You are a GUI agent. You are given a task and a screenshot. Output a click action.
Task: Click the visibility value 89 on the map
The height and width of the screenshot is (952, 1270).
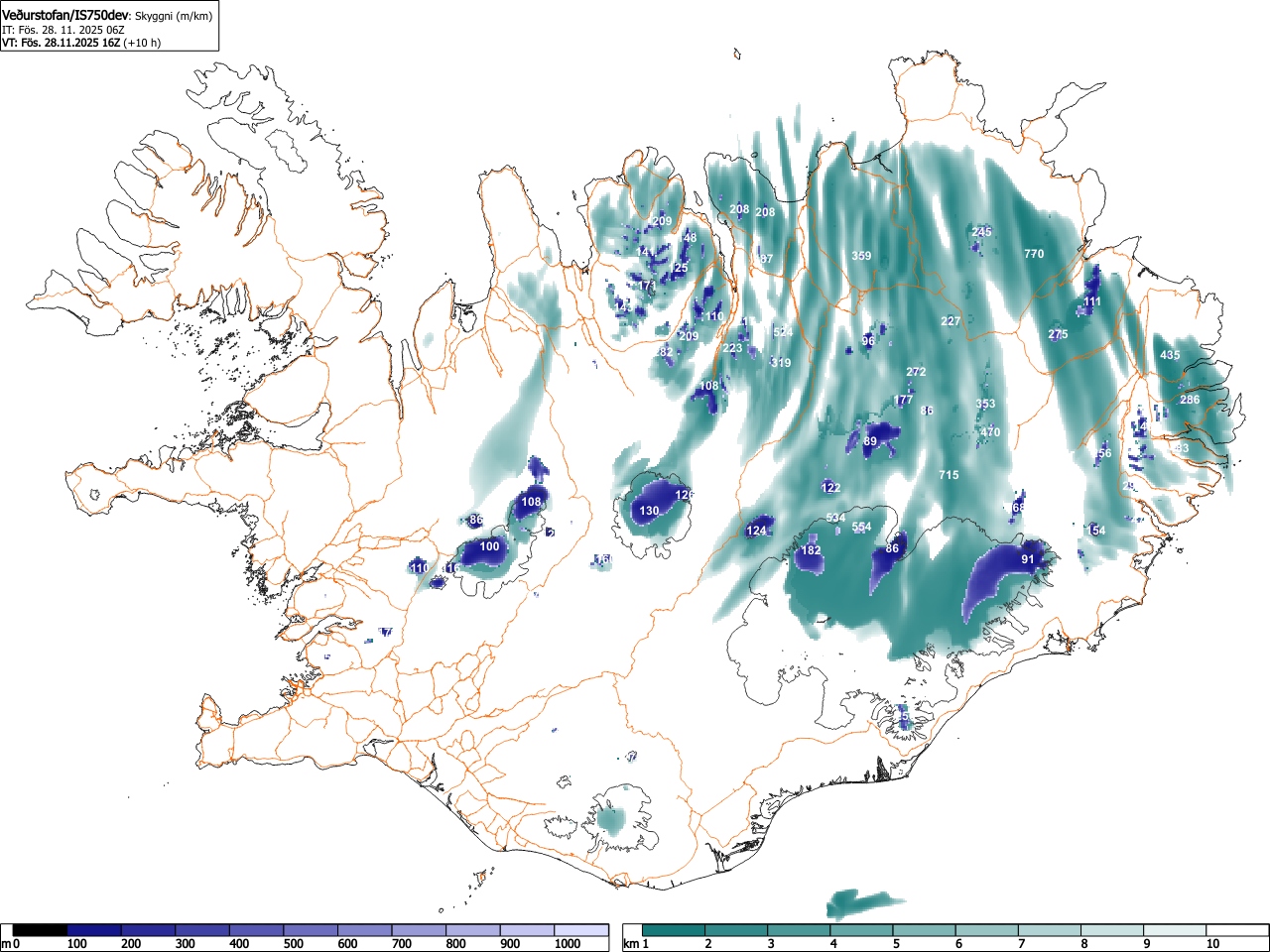(x=870, y=441)
